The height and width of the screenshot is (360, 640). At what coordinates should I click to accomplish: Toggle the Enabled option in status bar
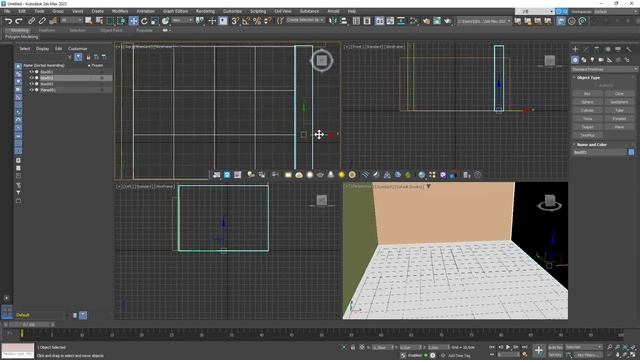point(414,355)
